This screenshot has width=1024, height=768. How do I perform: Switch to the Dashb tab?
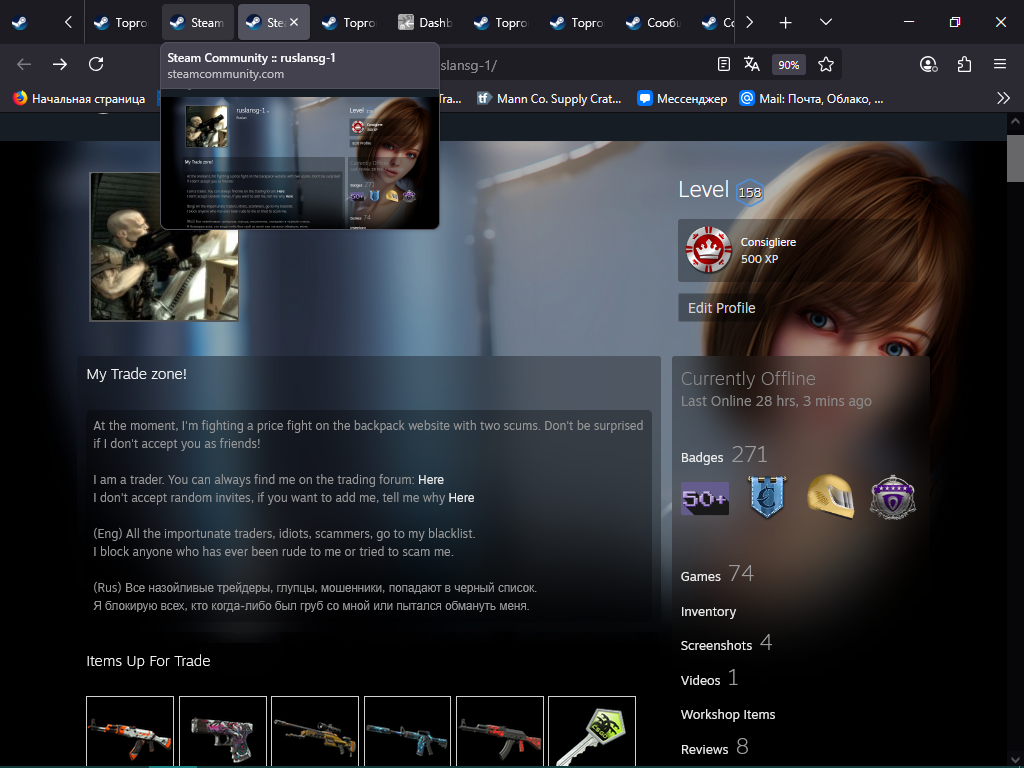[424, 22]
